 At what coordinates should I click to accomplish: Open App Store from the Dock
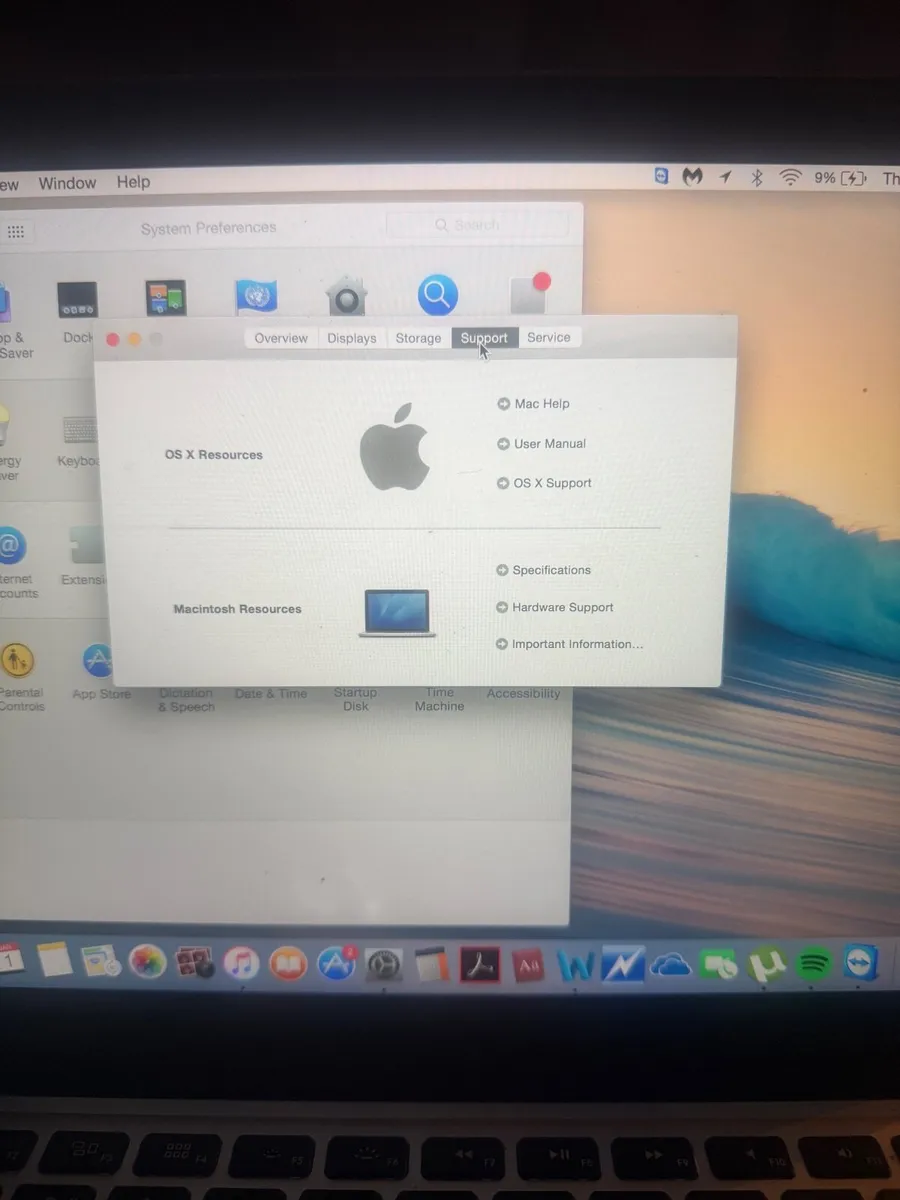pyautogui.click(x=337, y=964)
